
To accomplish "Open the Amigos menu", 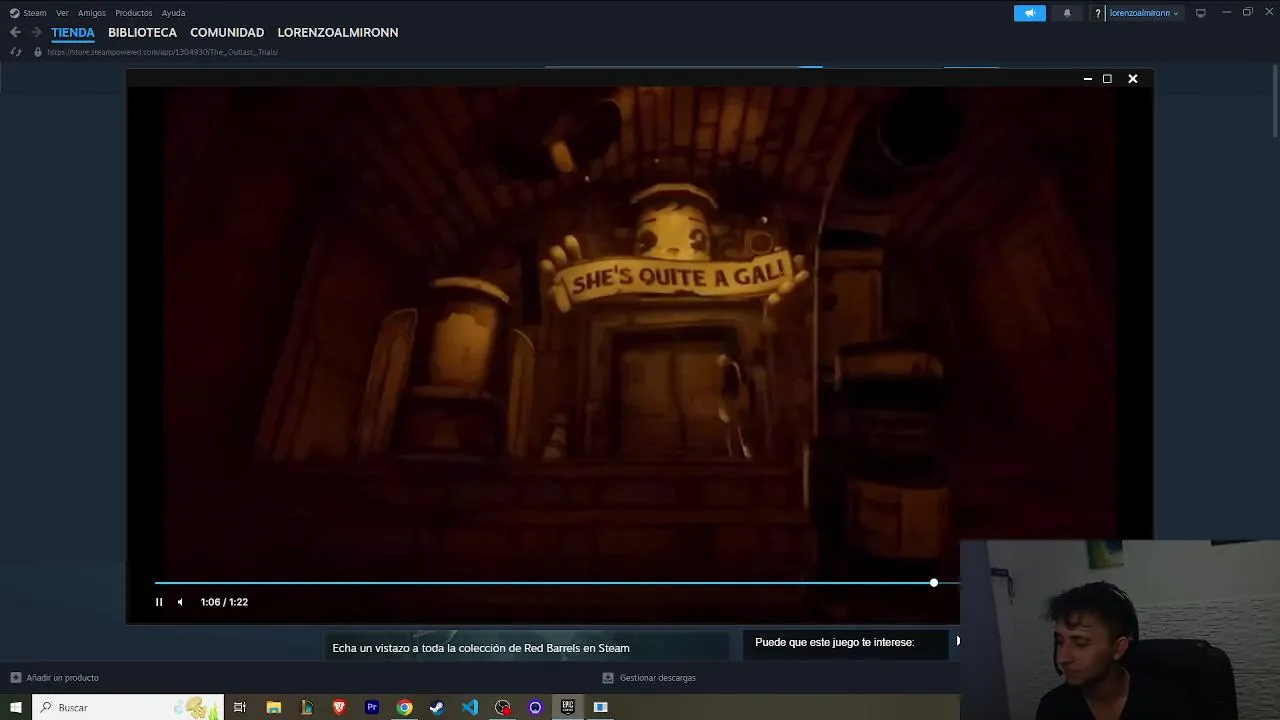I will click(x=92, y=13).
